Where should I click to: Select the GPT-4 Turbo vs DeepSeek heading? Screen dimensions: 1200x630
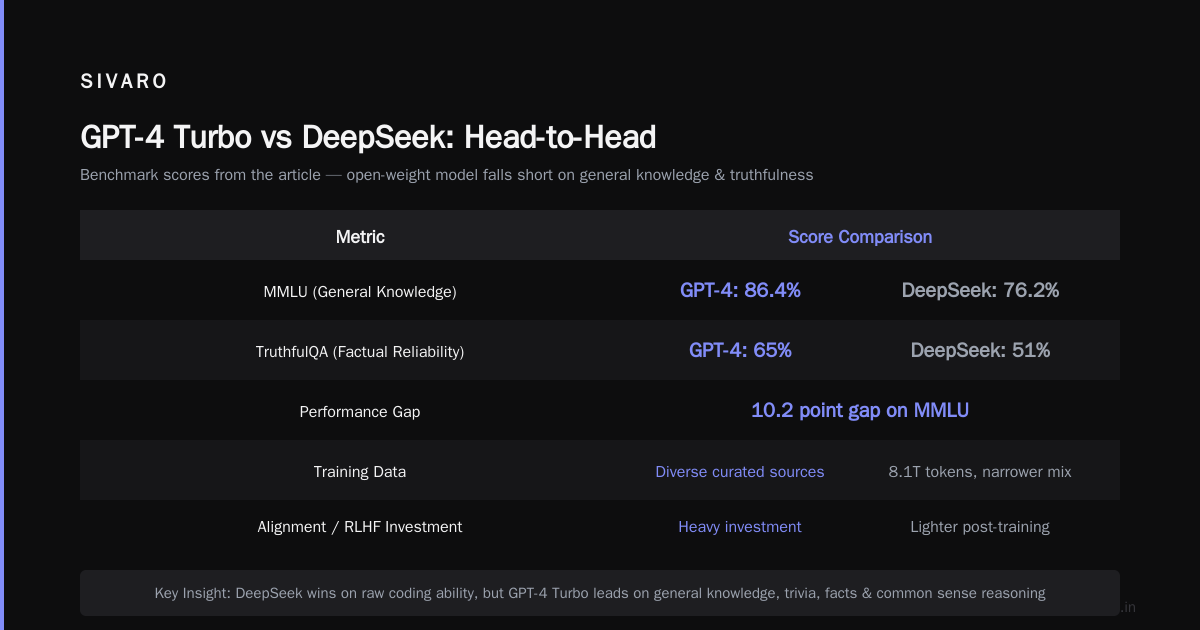[368, 137]
